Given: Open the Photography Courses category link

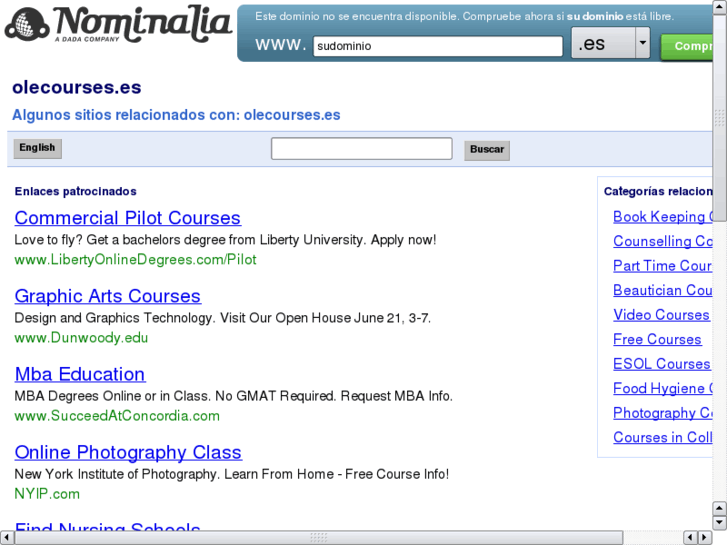Looking at the screenshot, I should point(663,414).
